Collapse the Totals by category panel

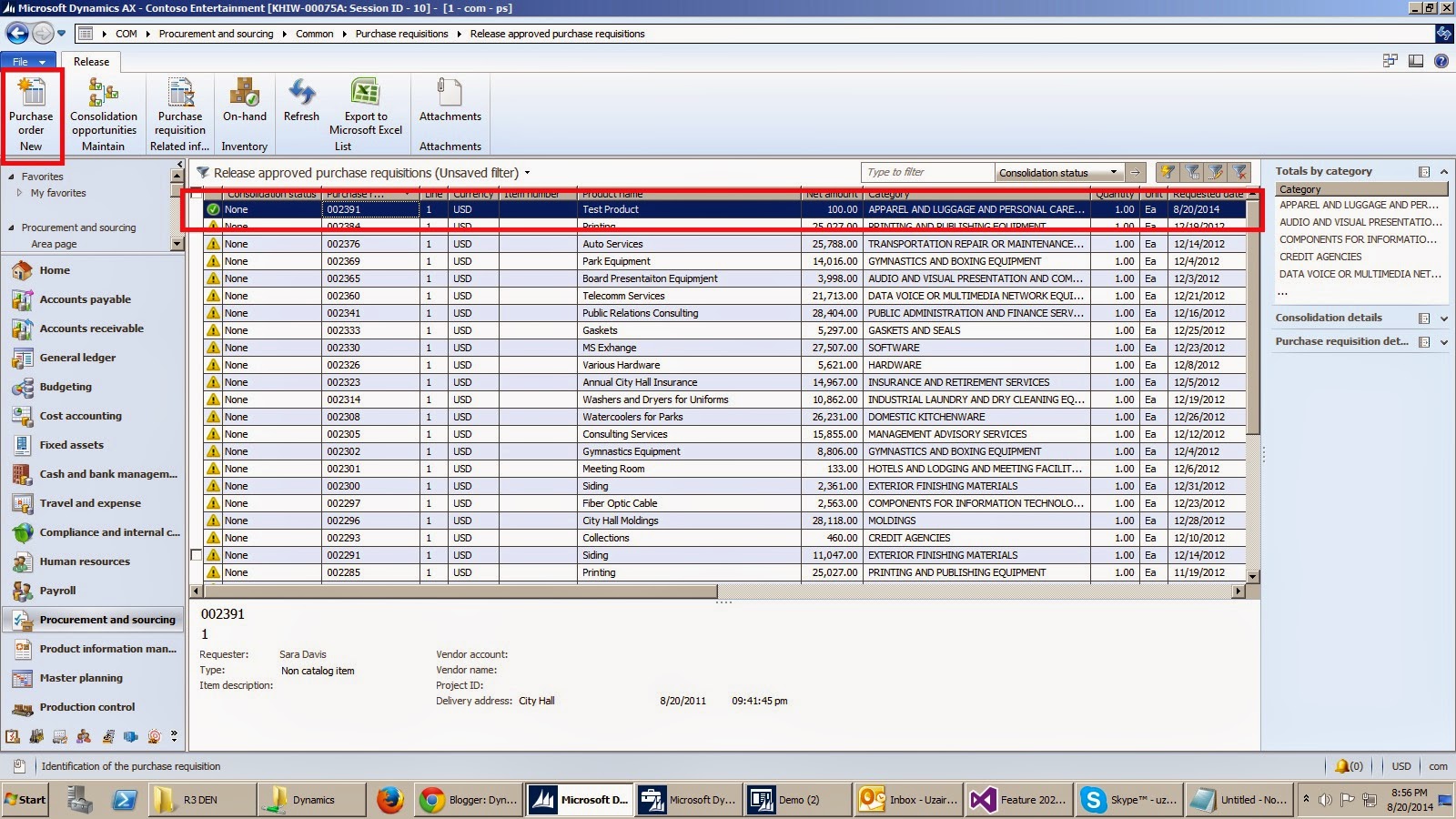pyautogui.click(x=1444, y=170)
